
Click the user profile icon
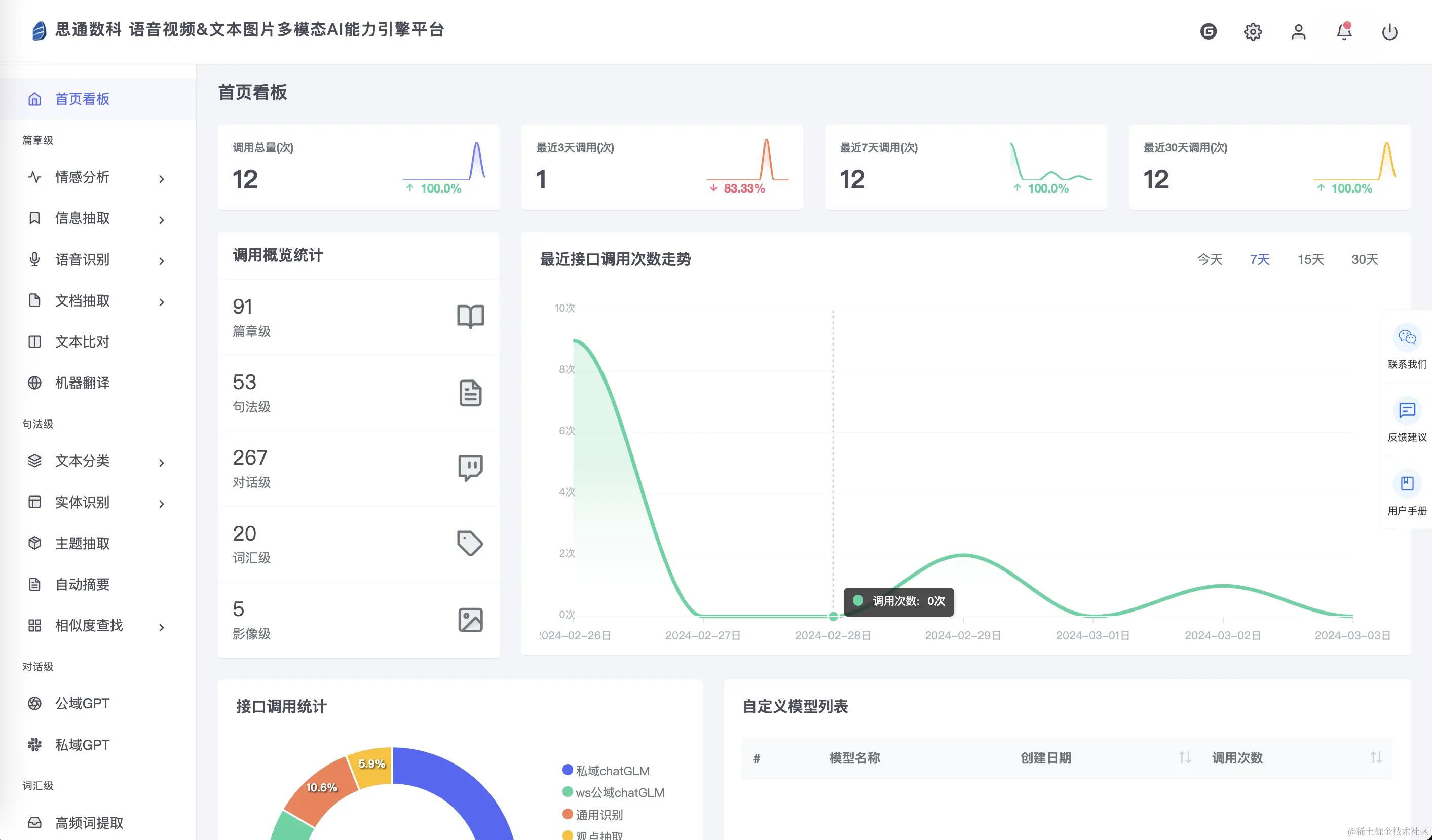pos(1298,32)
